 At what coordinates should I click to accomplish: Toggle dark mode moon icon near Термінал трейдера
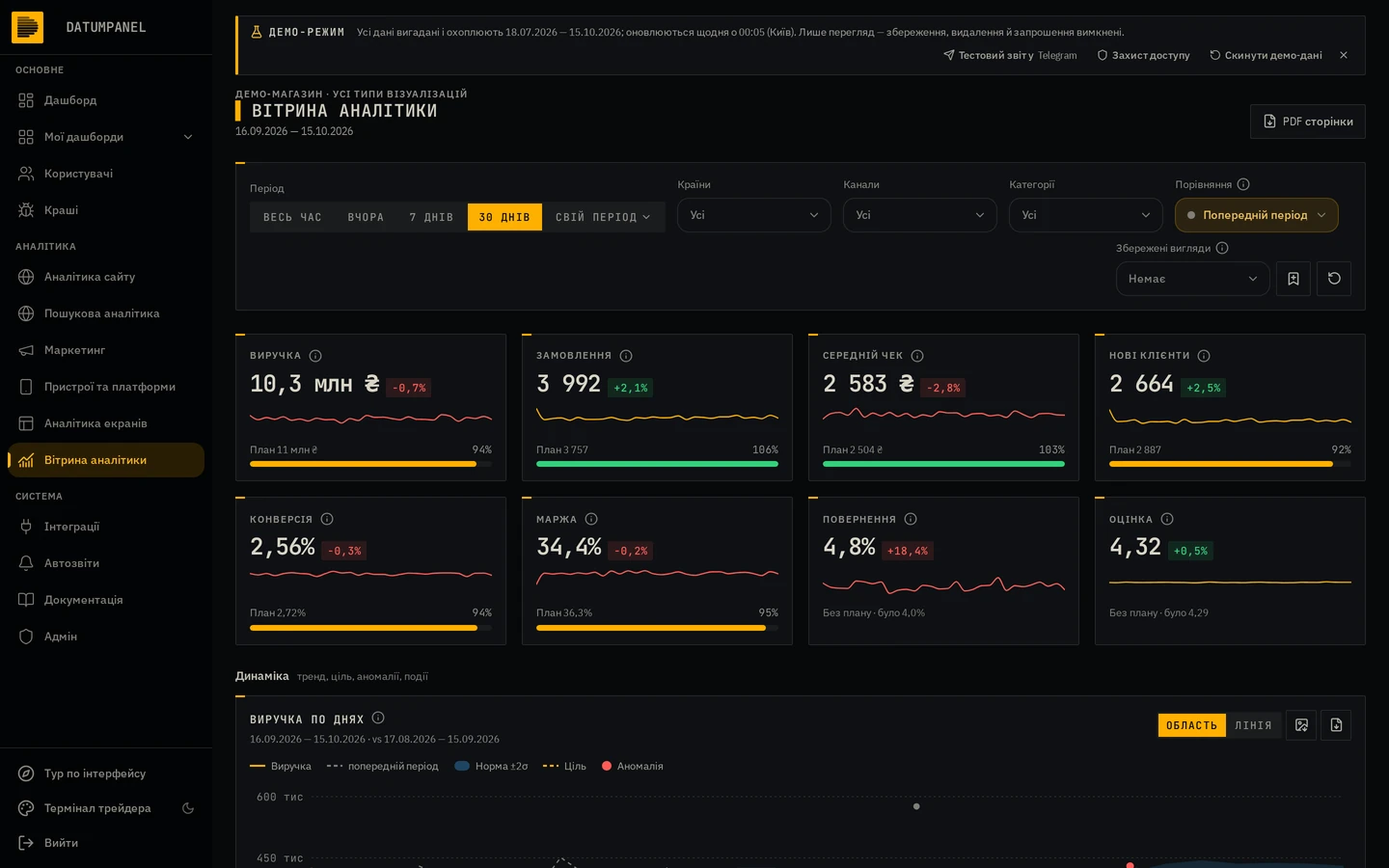pyautogui.click(x=188, y=808)
